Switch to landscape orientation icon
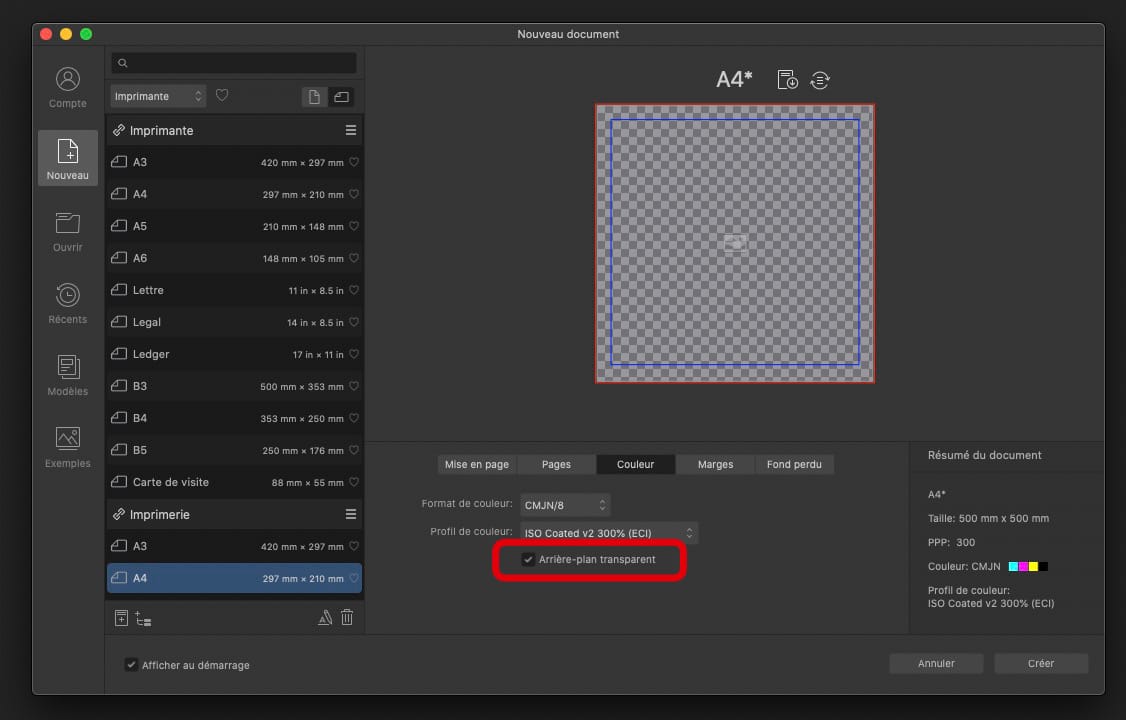This screenshot has width=1126, height=720. [x=342, y=97]
